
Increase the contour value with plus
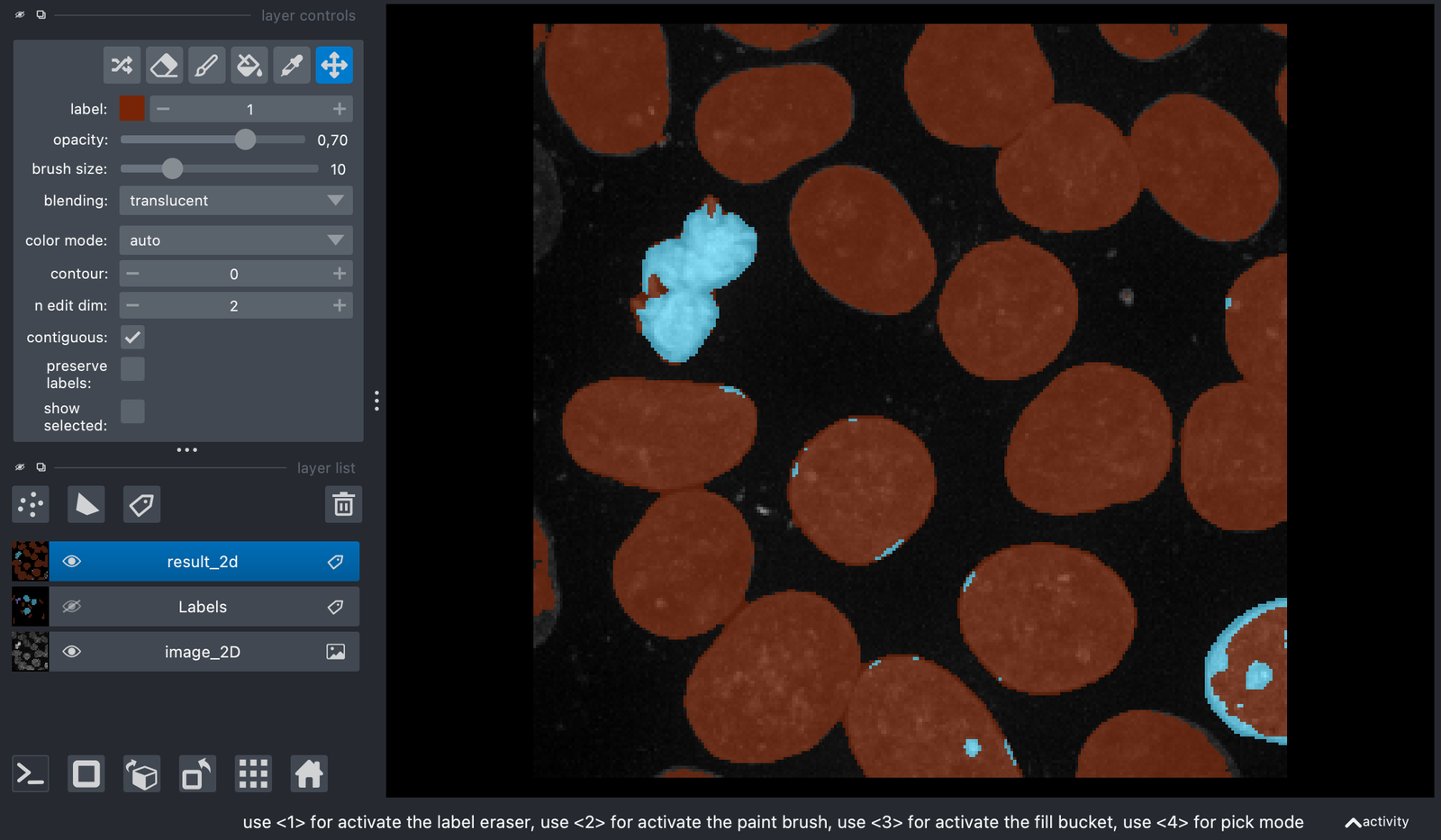340,274
